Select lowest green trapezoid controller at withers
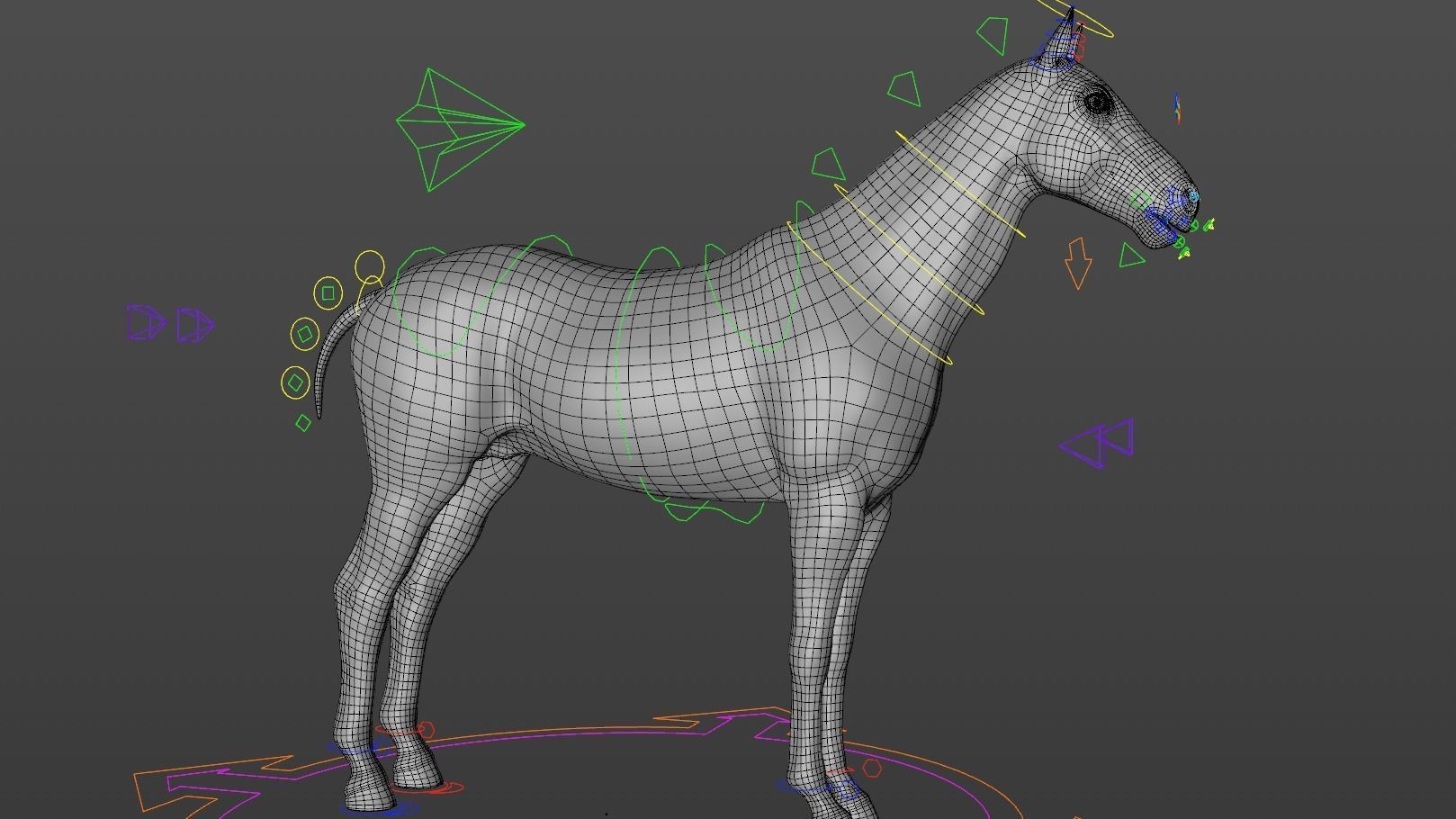Screen dimensions: 1456x819 828,165
